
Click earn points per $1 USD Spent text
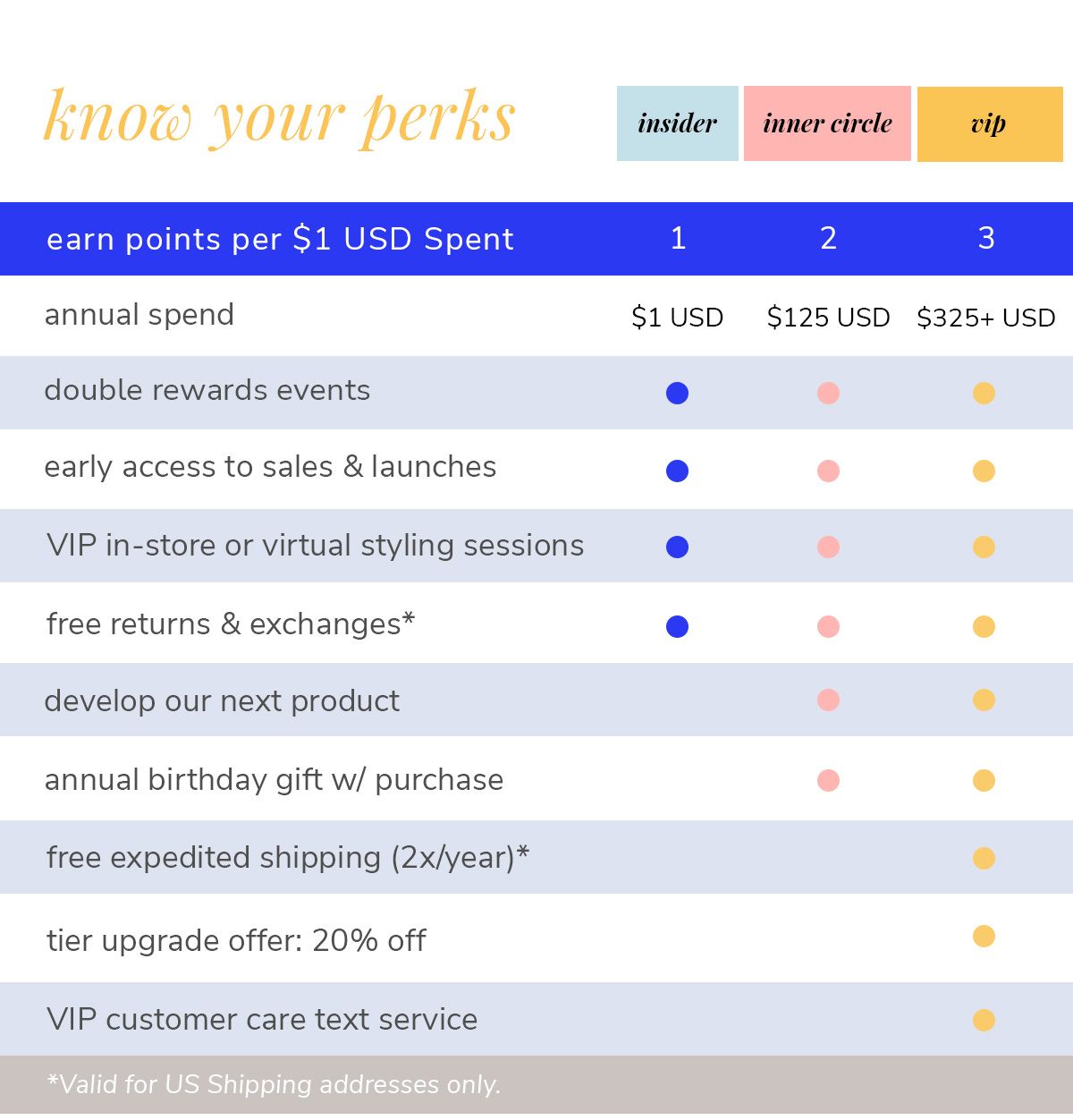point(280,240)
